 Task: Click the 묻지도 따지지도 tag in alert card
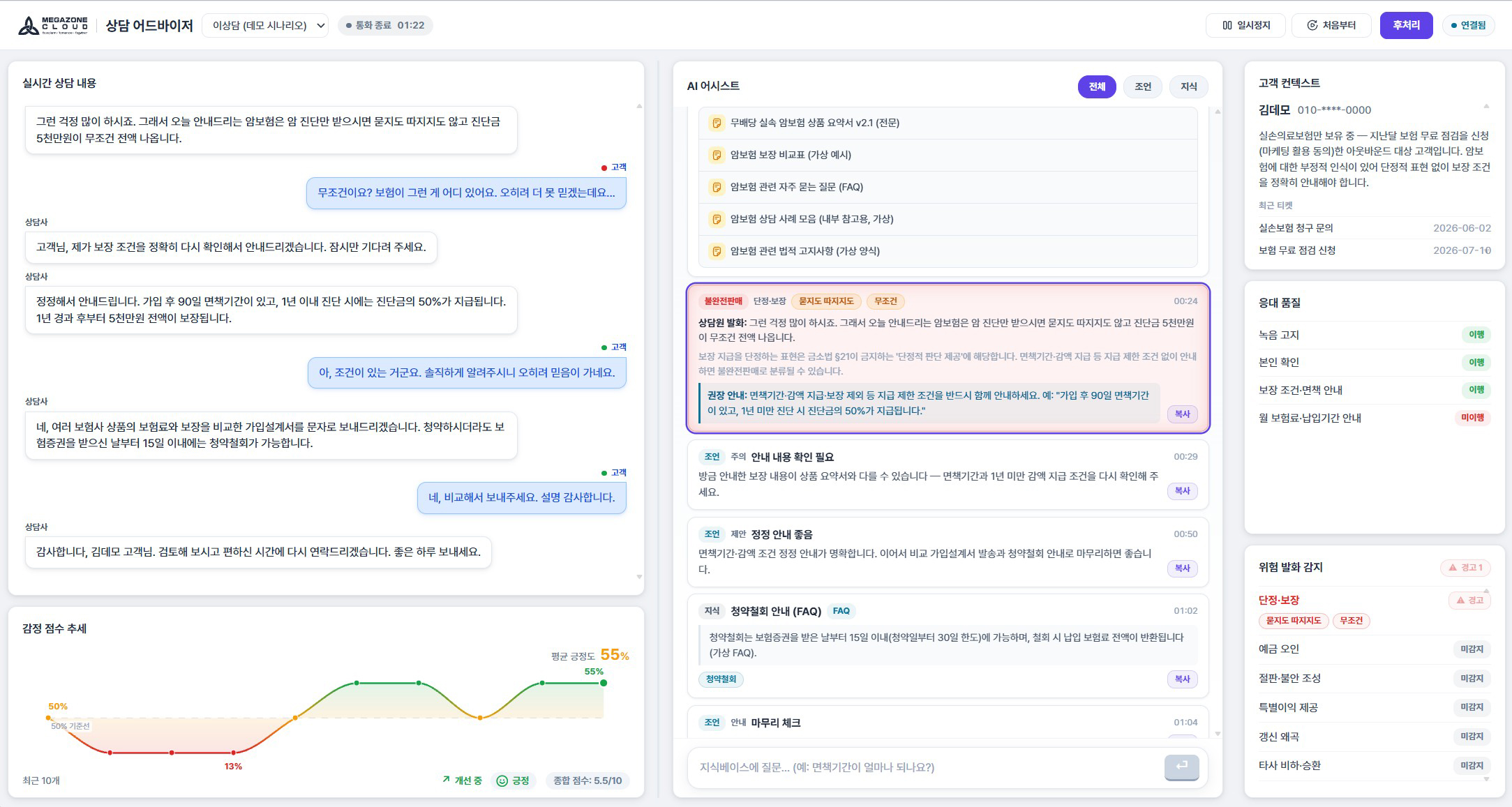826,301
